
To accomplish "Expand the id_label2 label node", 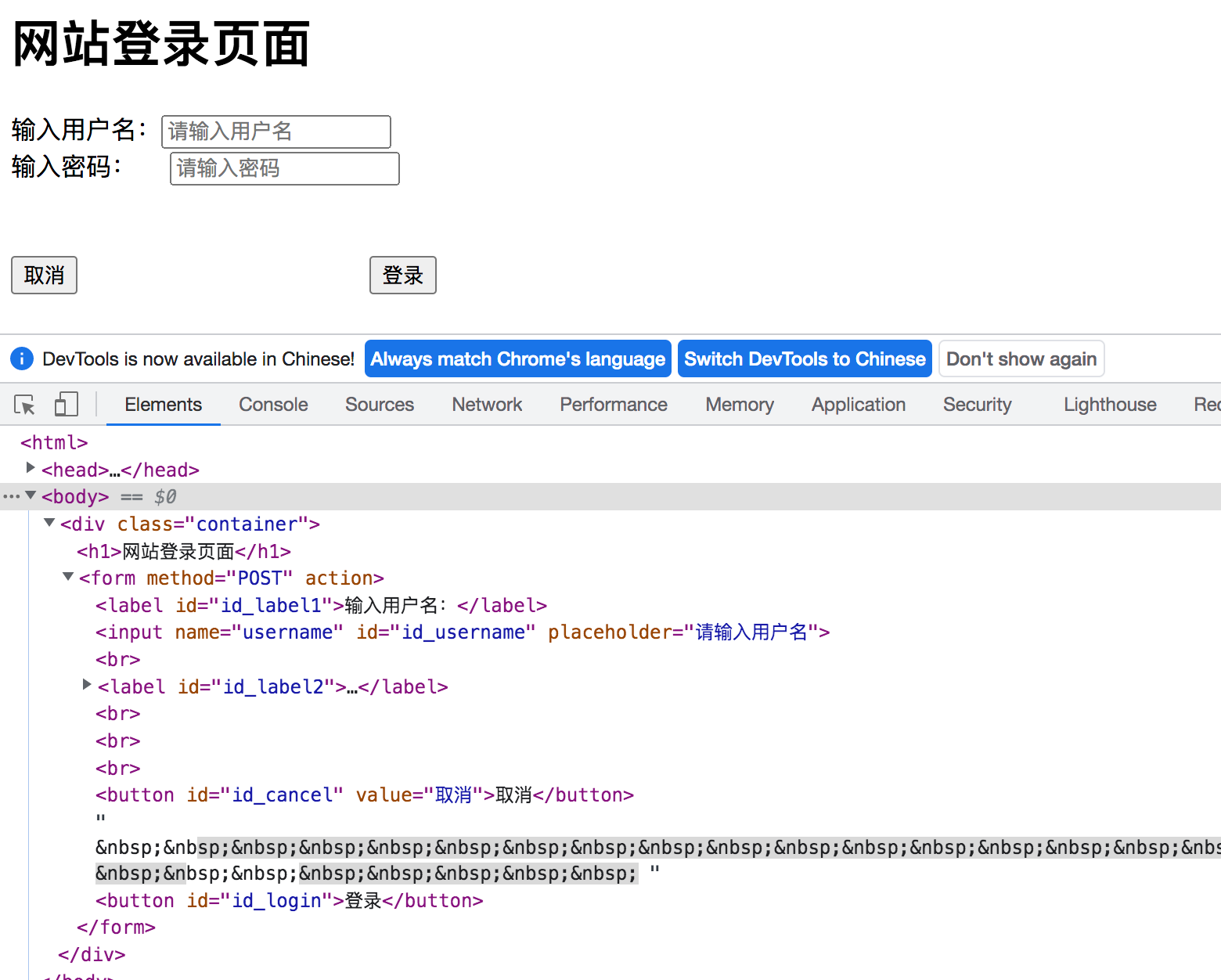I will click(x=87, y=685).
